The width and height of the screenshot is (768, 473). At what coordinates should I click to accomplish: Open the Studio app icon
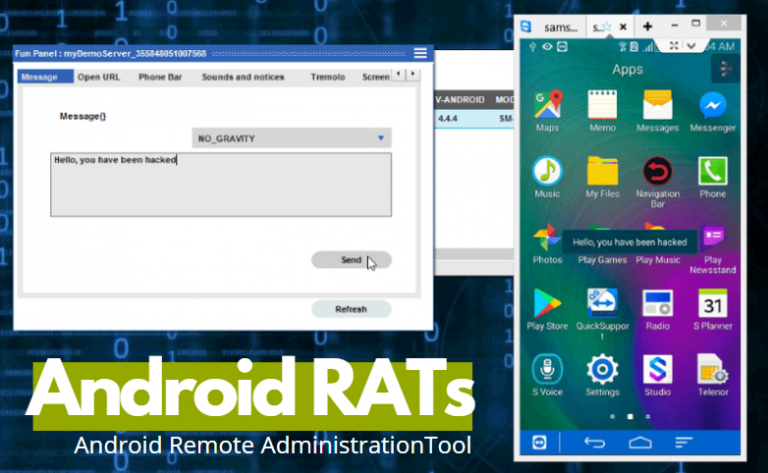pos(657,369)
